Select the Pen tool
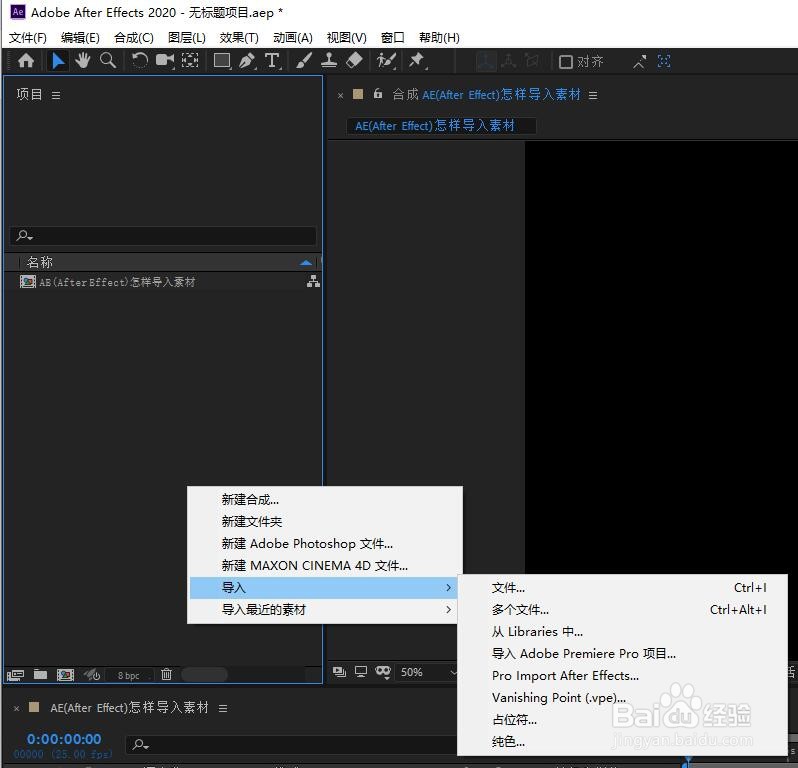This screenshot has width=798, height=768. tap(247, 61)
